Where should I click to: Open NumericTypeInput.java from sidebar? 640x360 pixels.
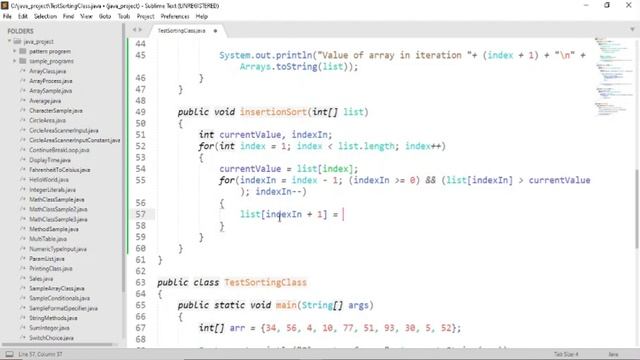[58, 249]
